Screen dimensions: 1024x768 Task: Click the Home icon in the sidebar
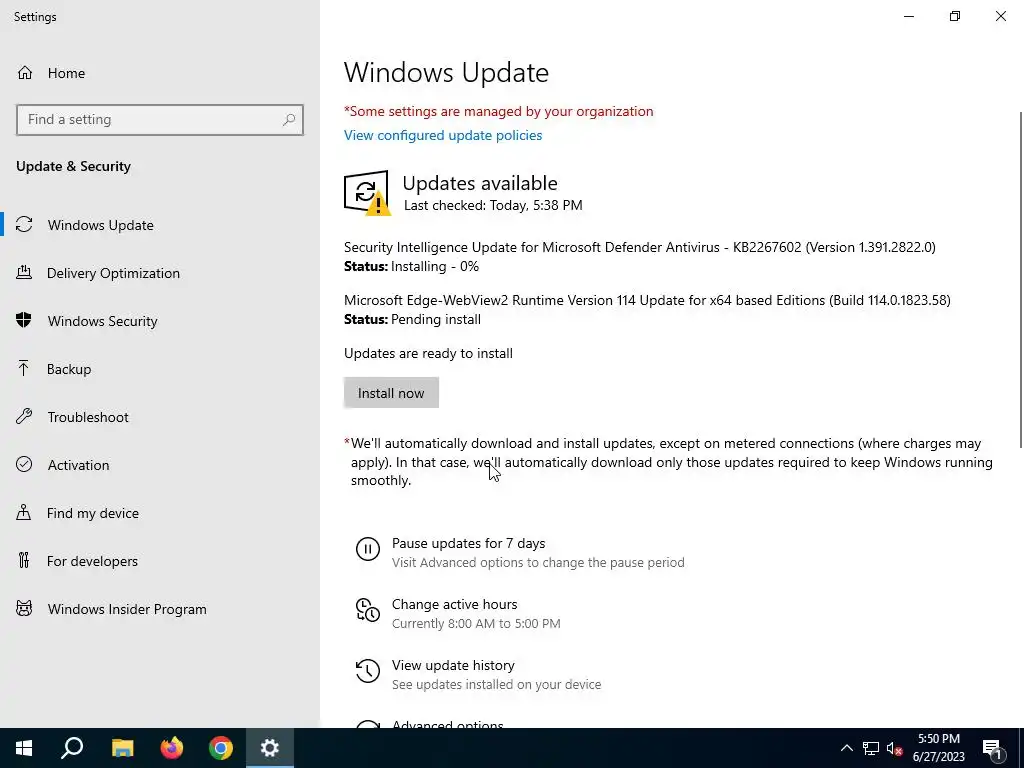pos(25,72)
